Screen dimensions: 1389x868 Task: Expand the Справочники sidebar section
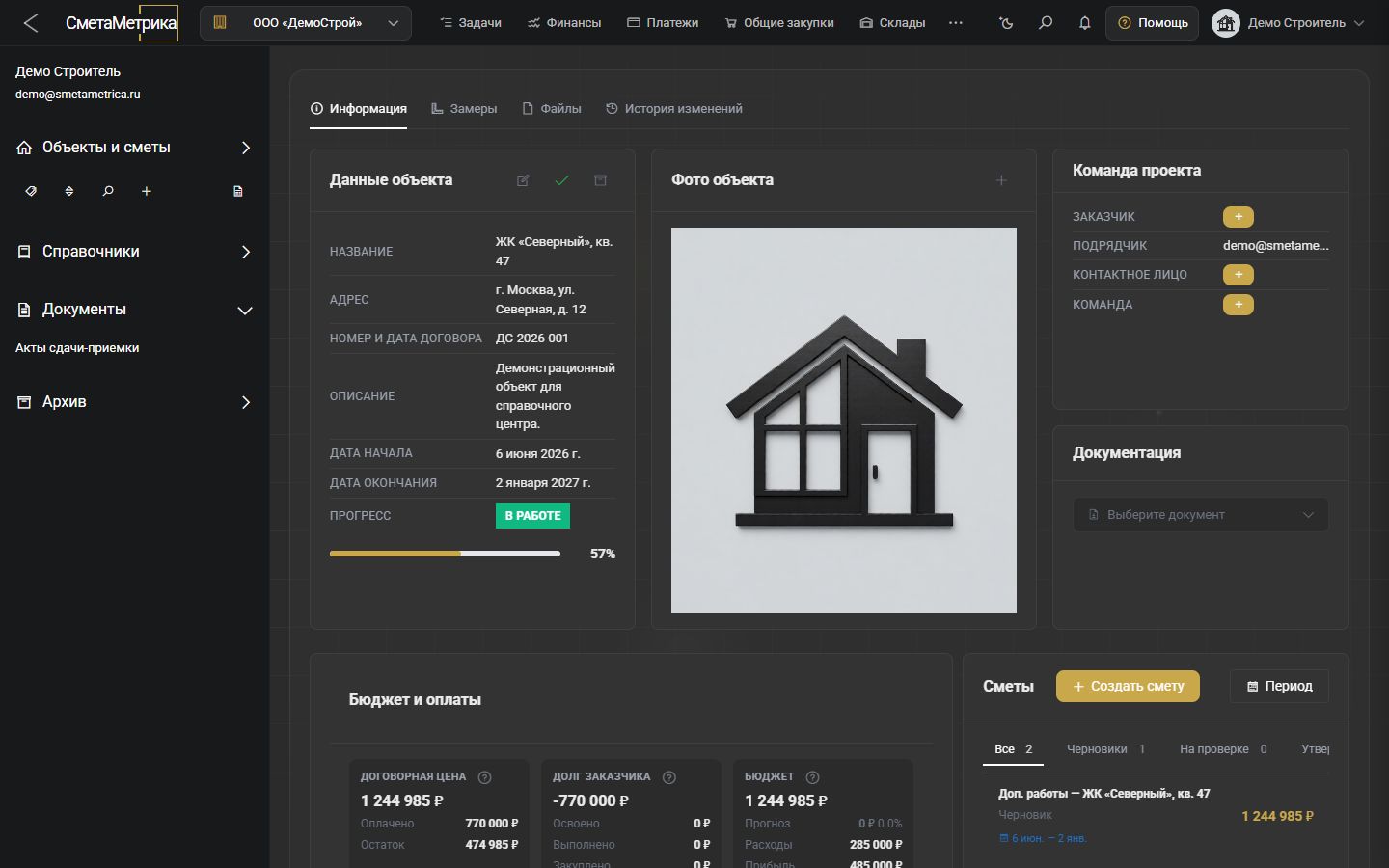[x=135, y=252]
